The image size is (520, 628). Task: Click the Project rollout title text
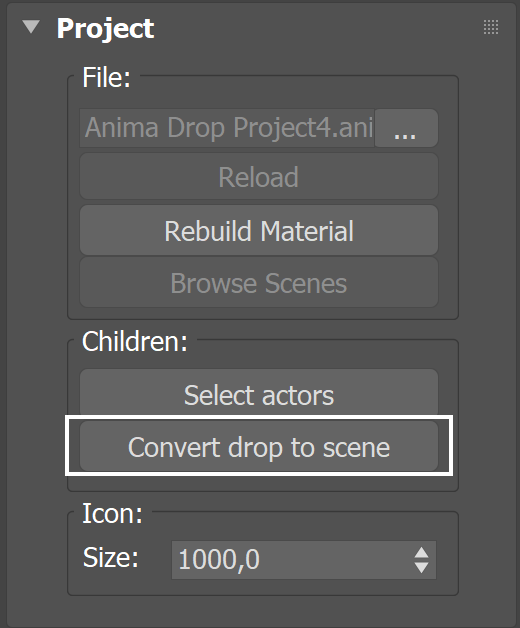click(105, 29)
